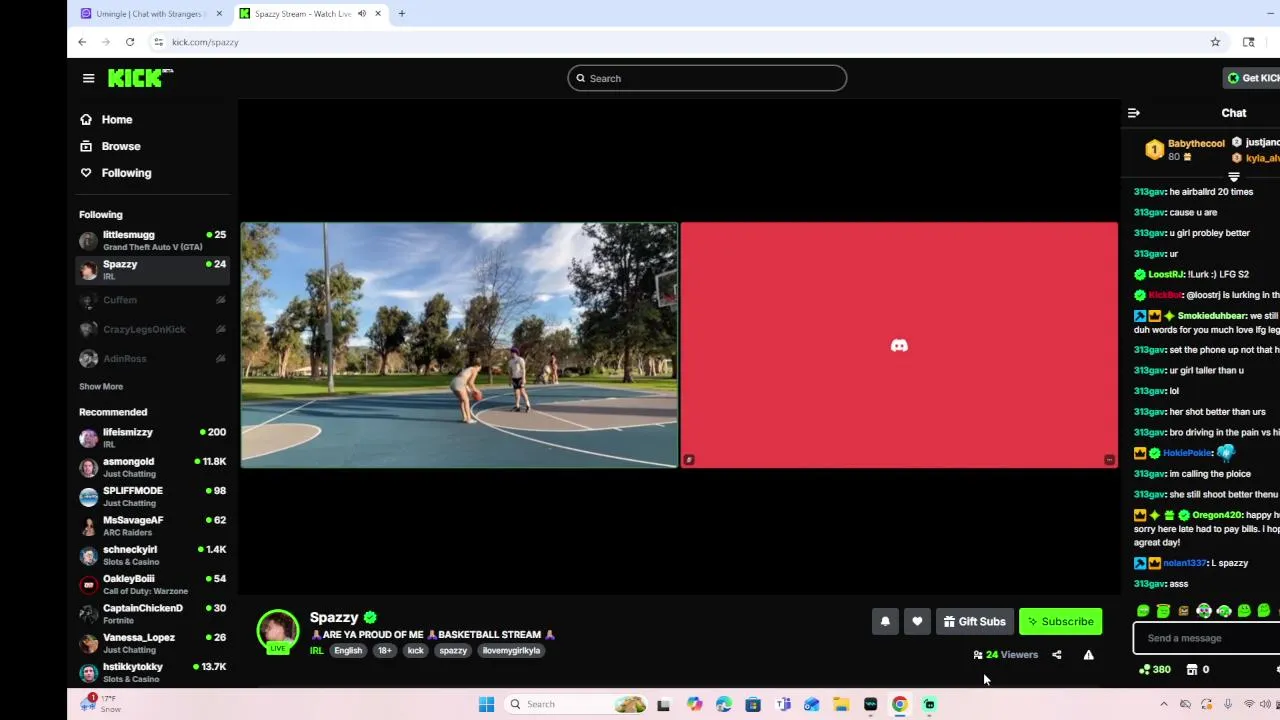Click the 18+ tag
Viewport: 1280px width, 720px height.
pyautogui.click(x=384, y=650)
